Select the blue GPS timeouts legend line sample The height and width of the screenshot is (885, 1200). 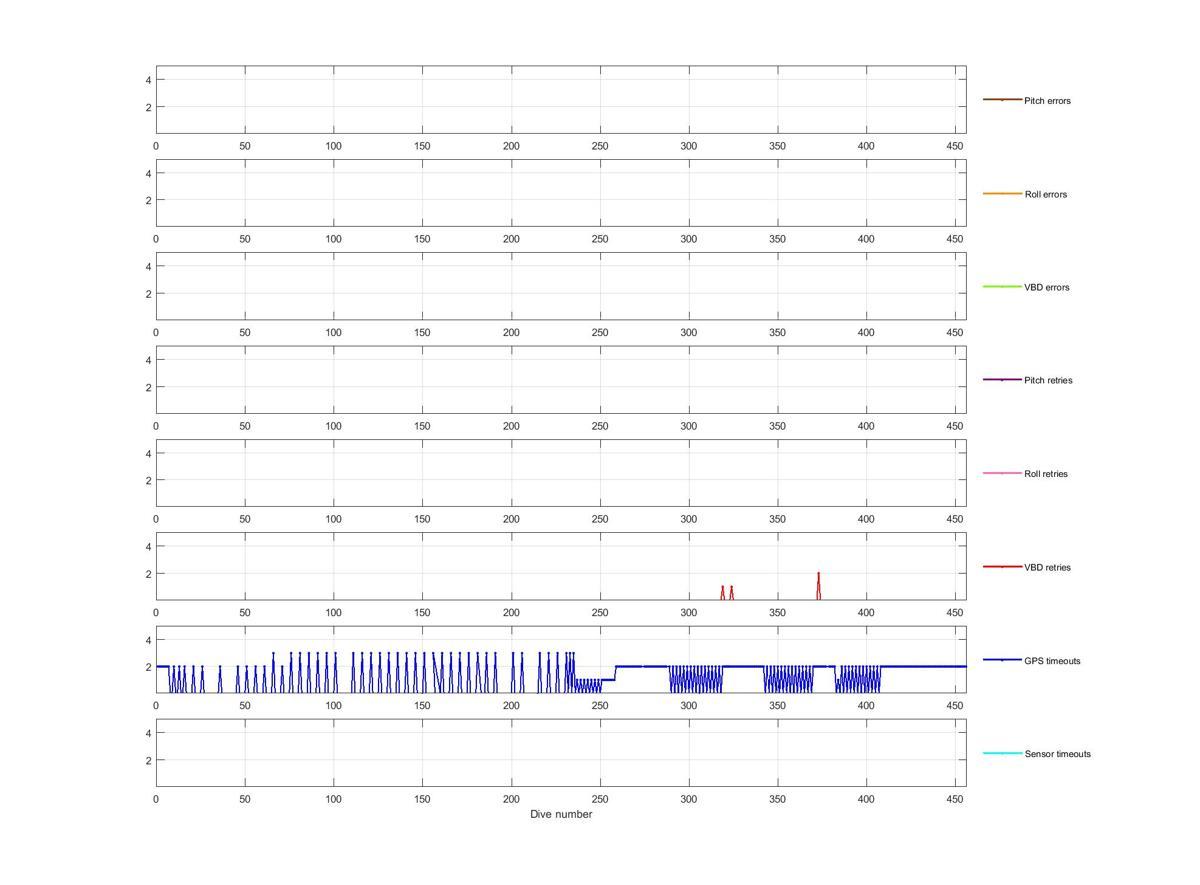[1002, 660]
